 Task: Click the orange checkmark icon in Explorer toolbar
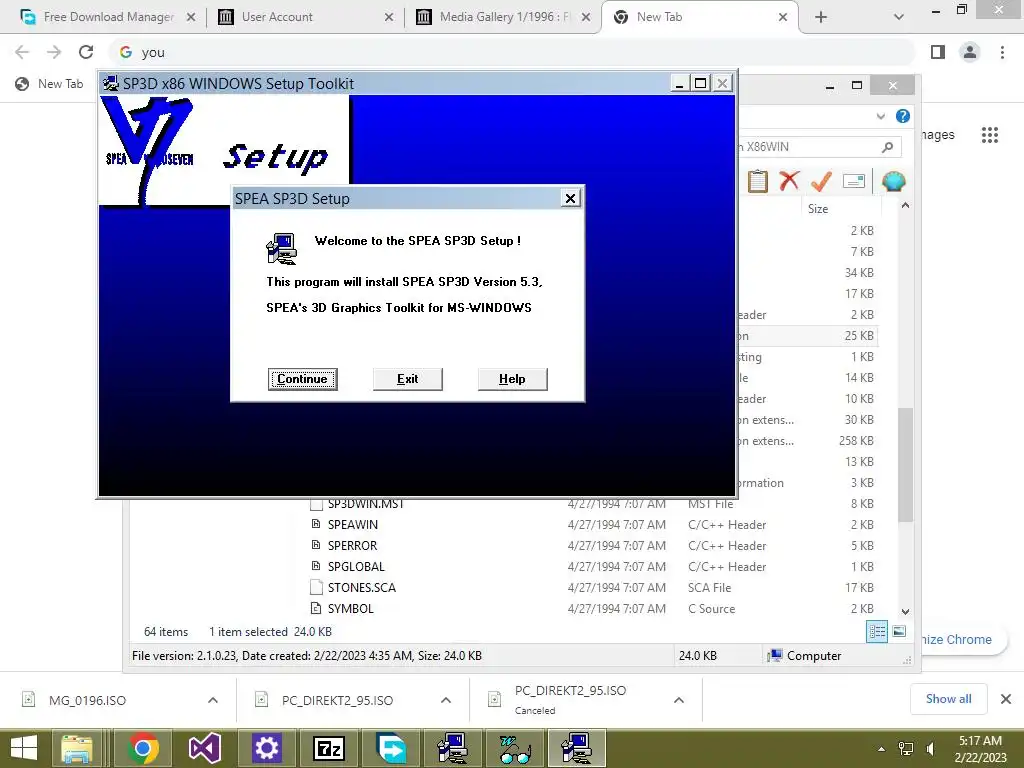point(821,181)
